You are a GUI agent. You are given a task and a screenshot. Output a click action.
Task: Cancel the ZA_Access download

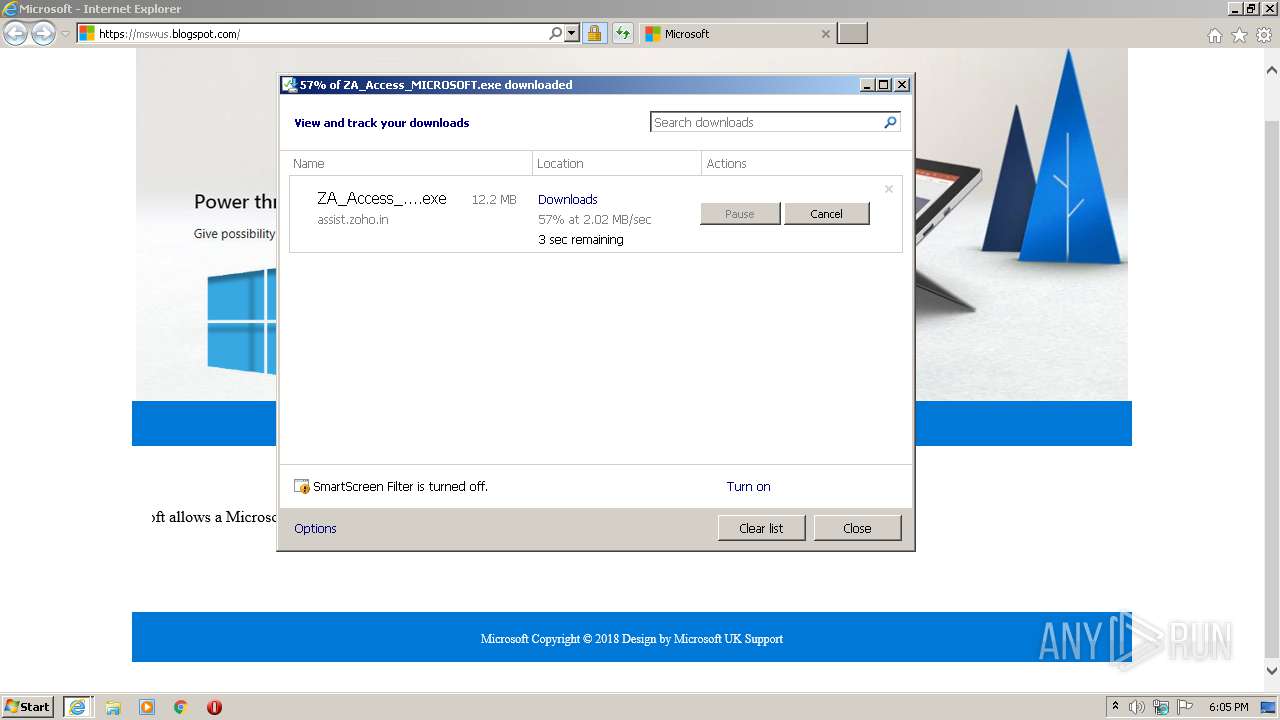click(x=826, y=214)
